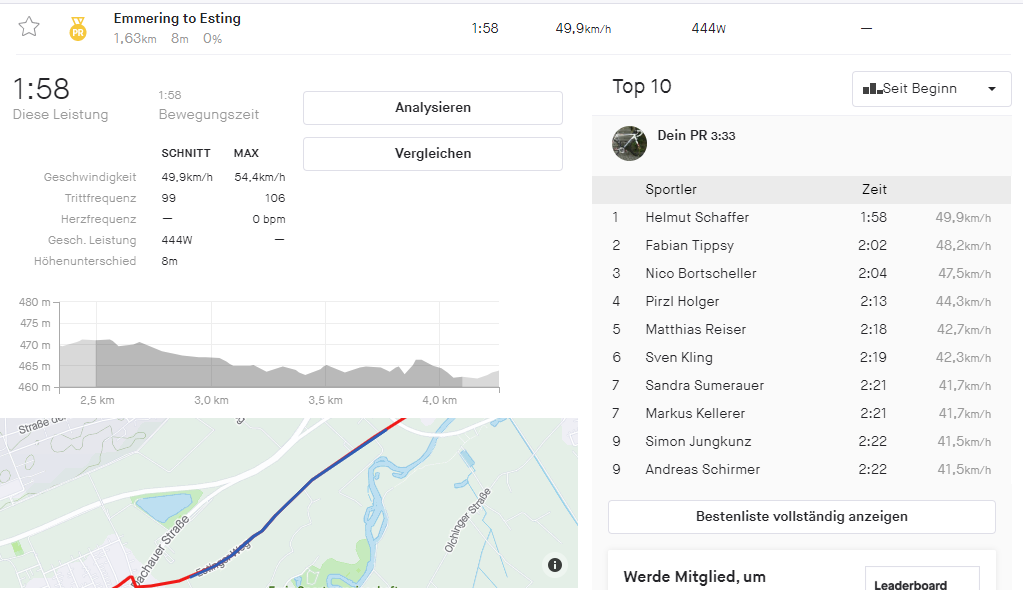Open the Seit Beginn dropdown
This screenshot has height=590, width=1023.
[x=930, y=89]
